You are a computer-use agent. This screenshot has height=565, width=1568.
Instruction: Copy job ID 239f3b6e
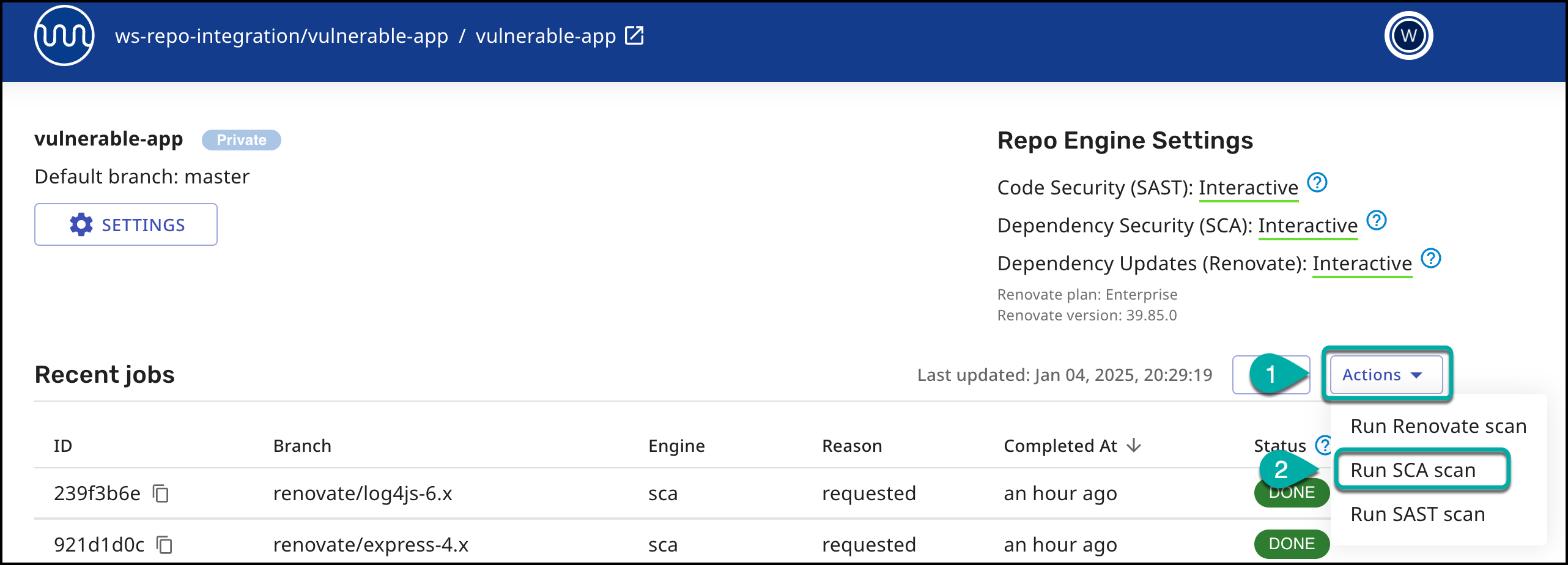[x=161, y=493]
